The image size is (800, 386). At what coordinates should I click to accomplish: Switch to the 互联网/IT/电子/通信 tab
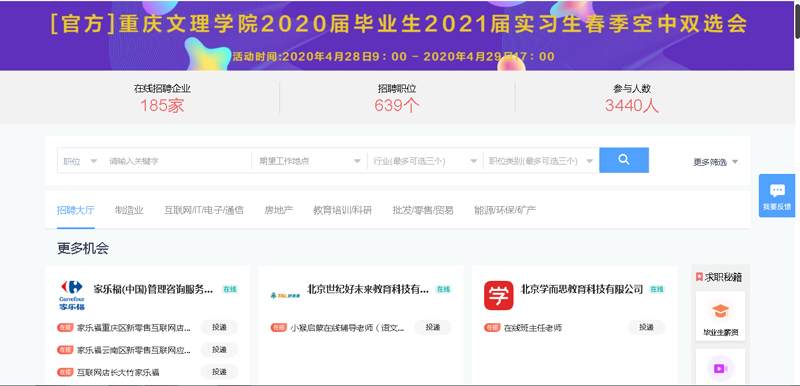point(204,210)
